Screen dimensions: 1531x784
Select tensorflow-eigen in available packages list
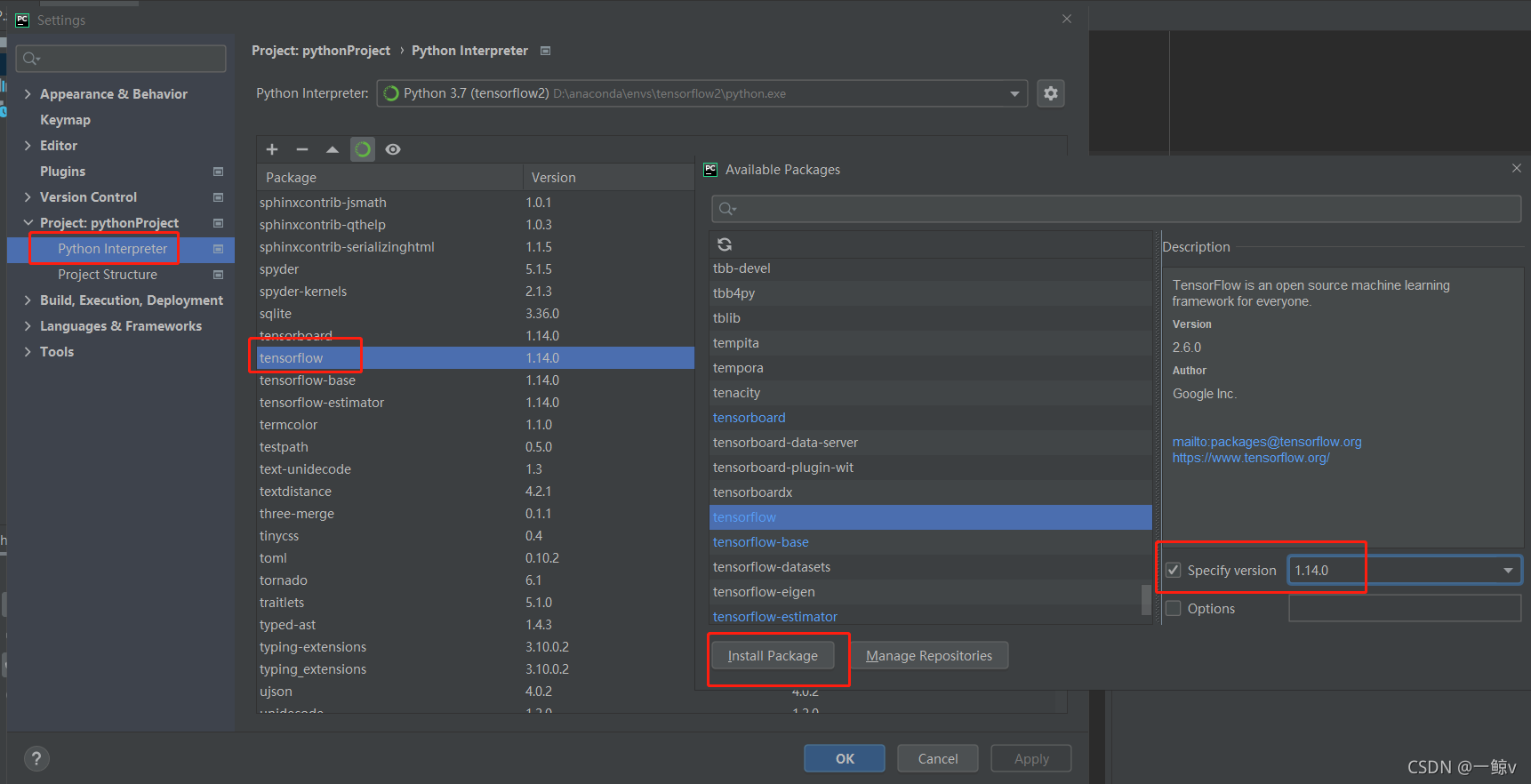[x=930, y=592]
